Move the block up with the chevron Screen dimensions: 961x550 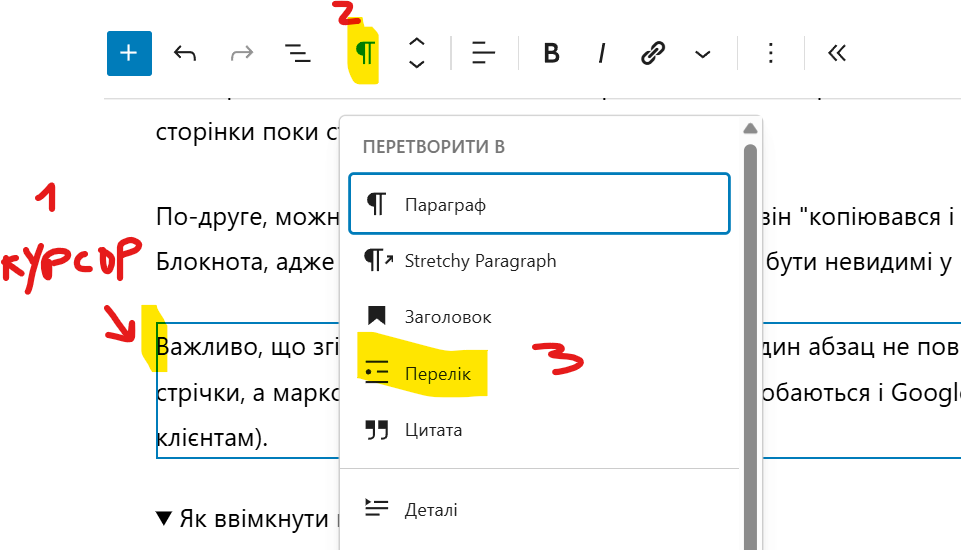pyautogui.click(x=418, y=42)
